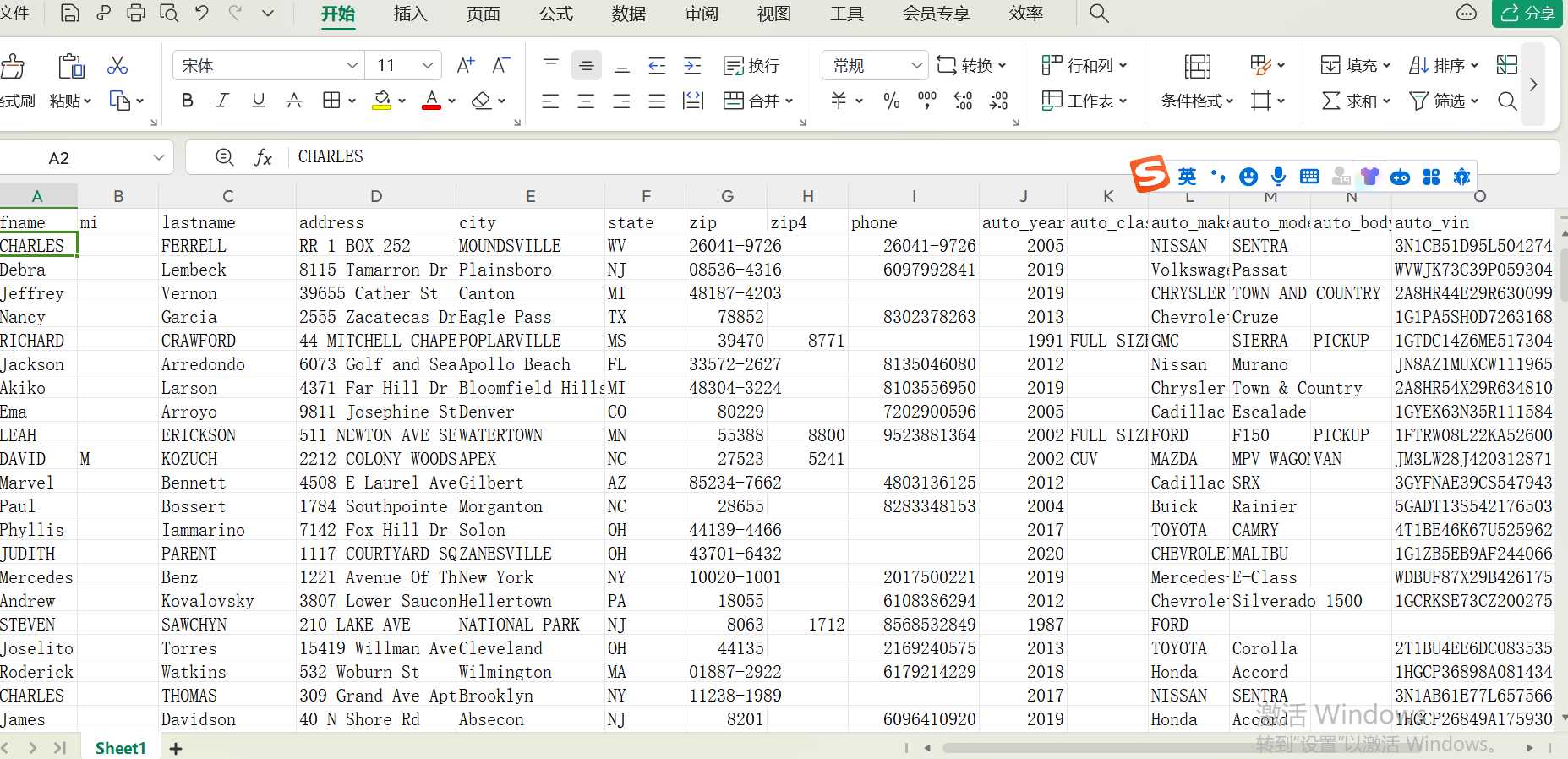Open the cell borders tool

pyautogui.click(x=331, y=101)
